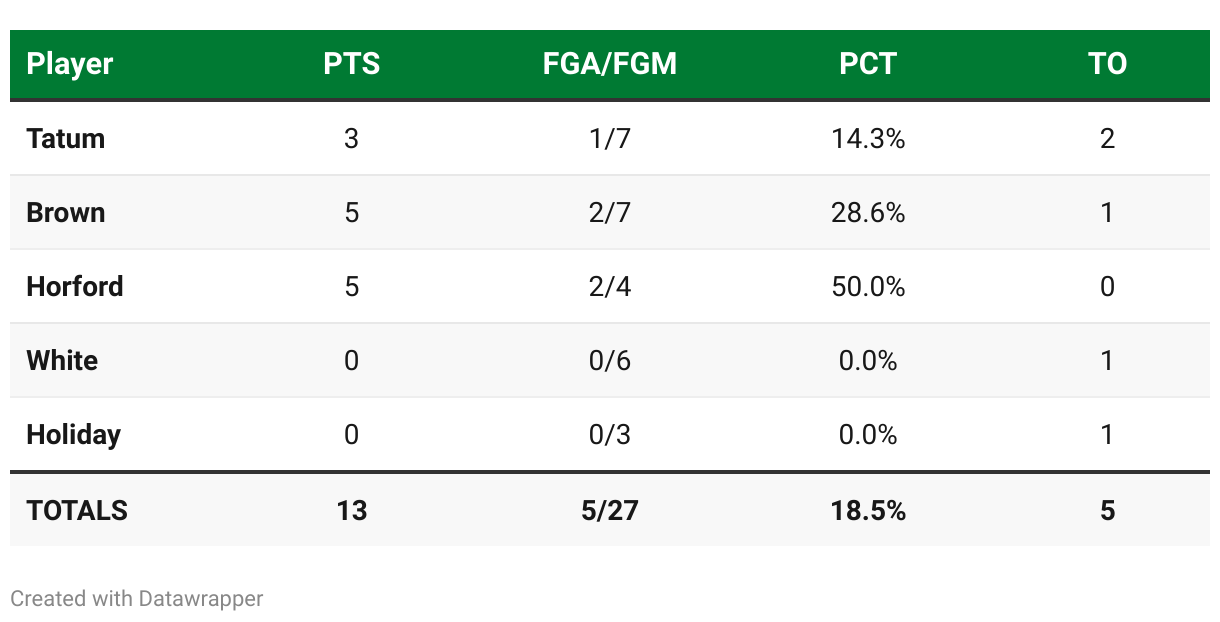This screenshot has width=1220, height=622.
Task: Click the FGA/FGM column header
Action: coord(609,64)
